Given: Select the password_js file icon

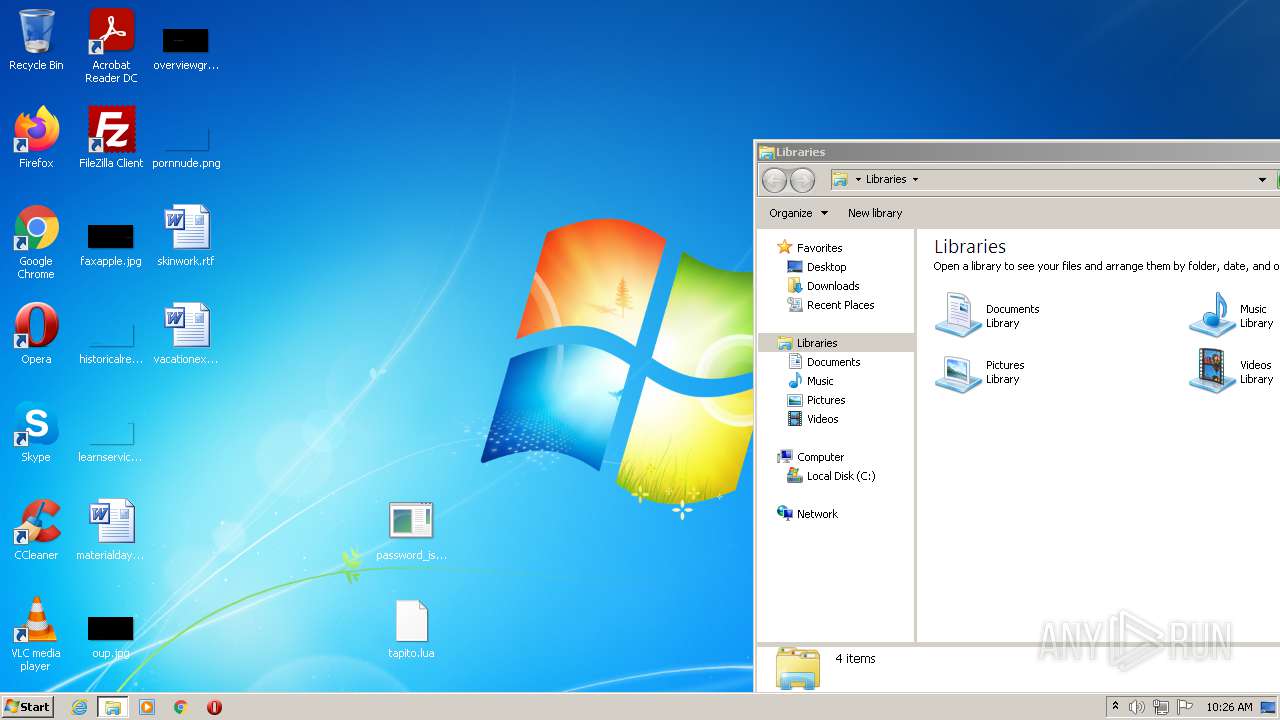Looking at the screenshot, I should (x=411, y=530).
